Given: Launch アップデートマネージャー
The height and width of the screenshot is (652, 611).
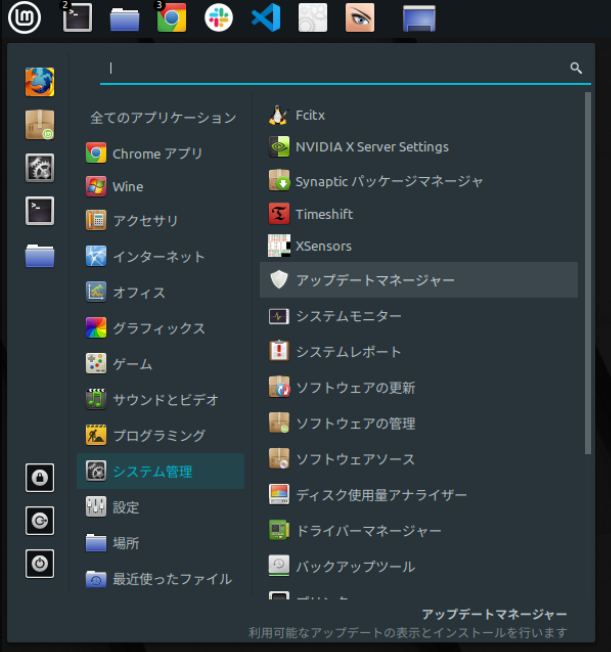Looking at the screenshot, I should [419, 280].
